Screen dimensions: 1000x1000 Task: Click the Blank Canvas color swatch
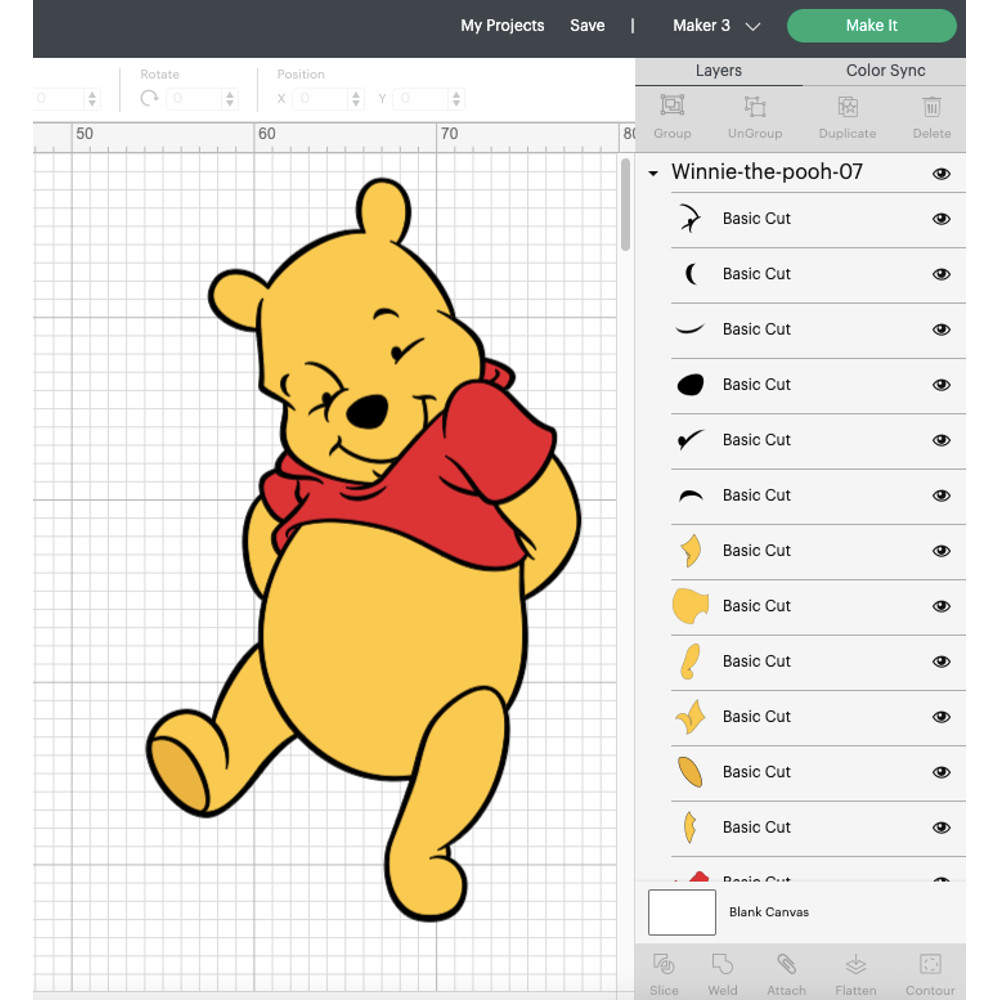tap(681, 912)
